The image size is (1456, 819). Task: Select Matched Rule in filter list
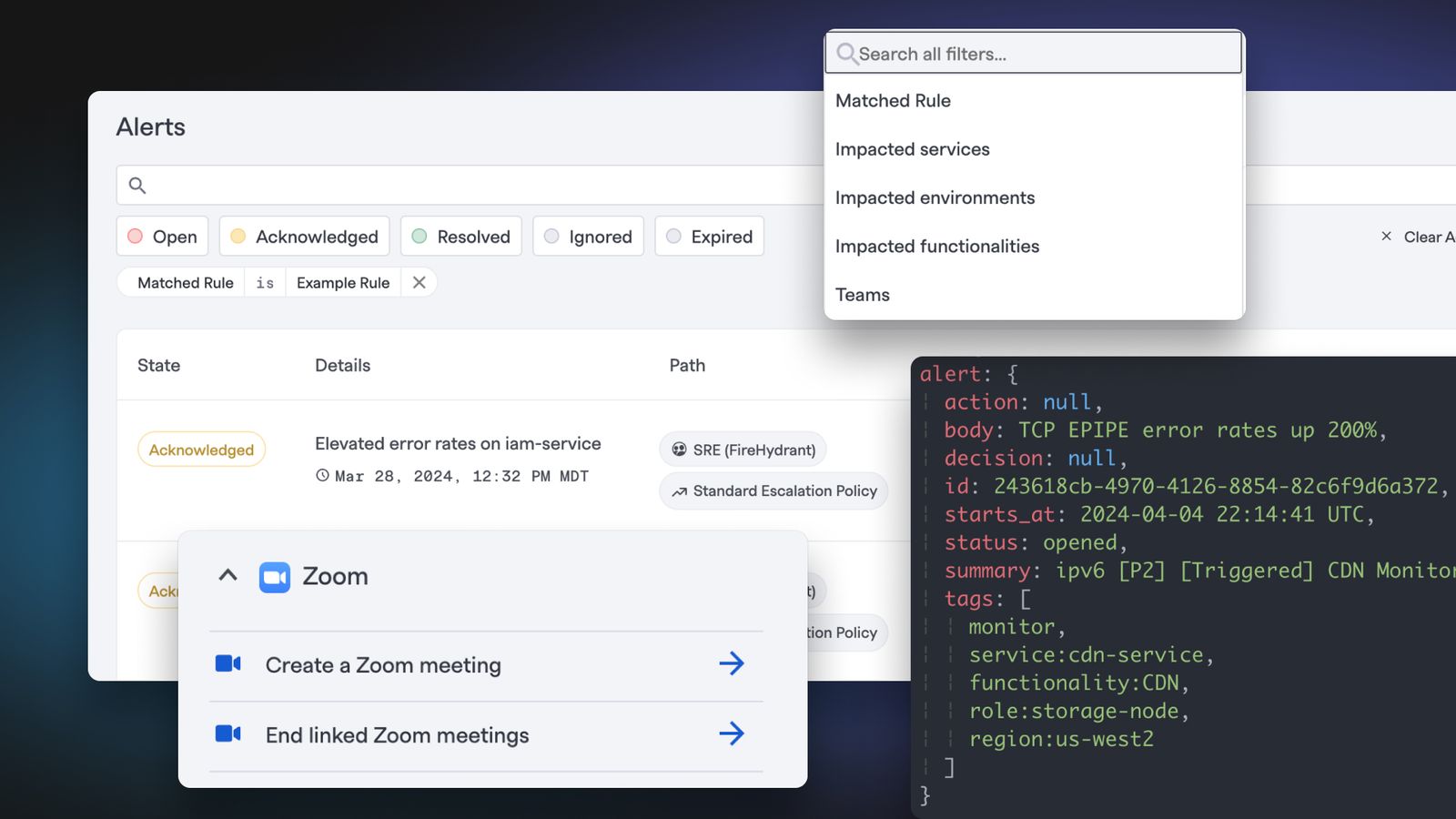[1034, 101]
